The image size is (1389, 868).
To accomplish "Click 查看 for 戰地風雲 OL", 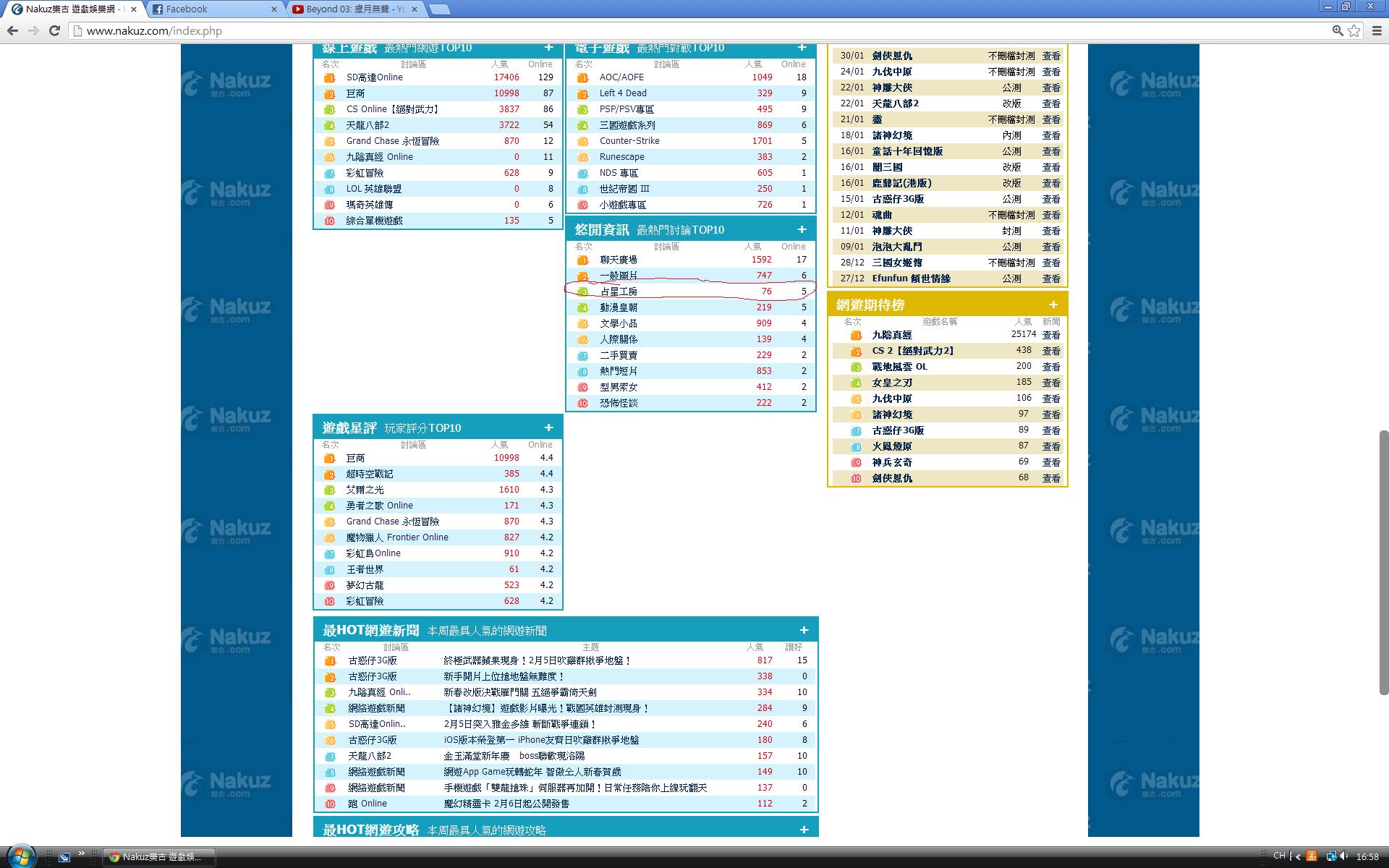I will coord(1051,367).
